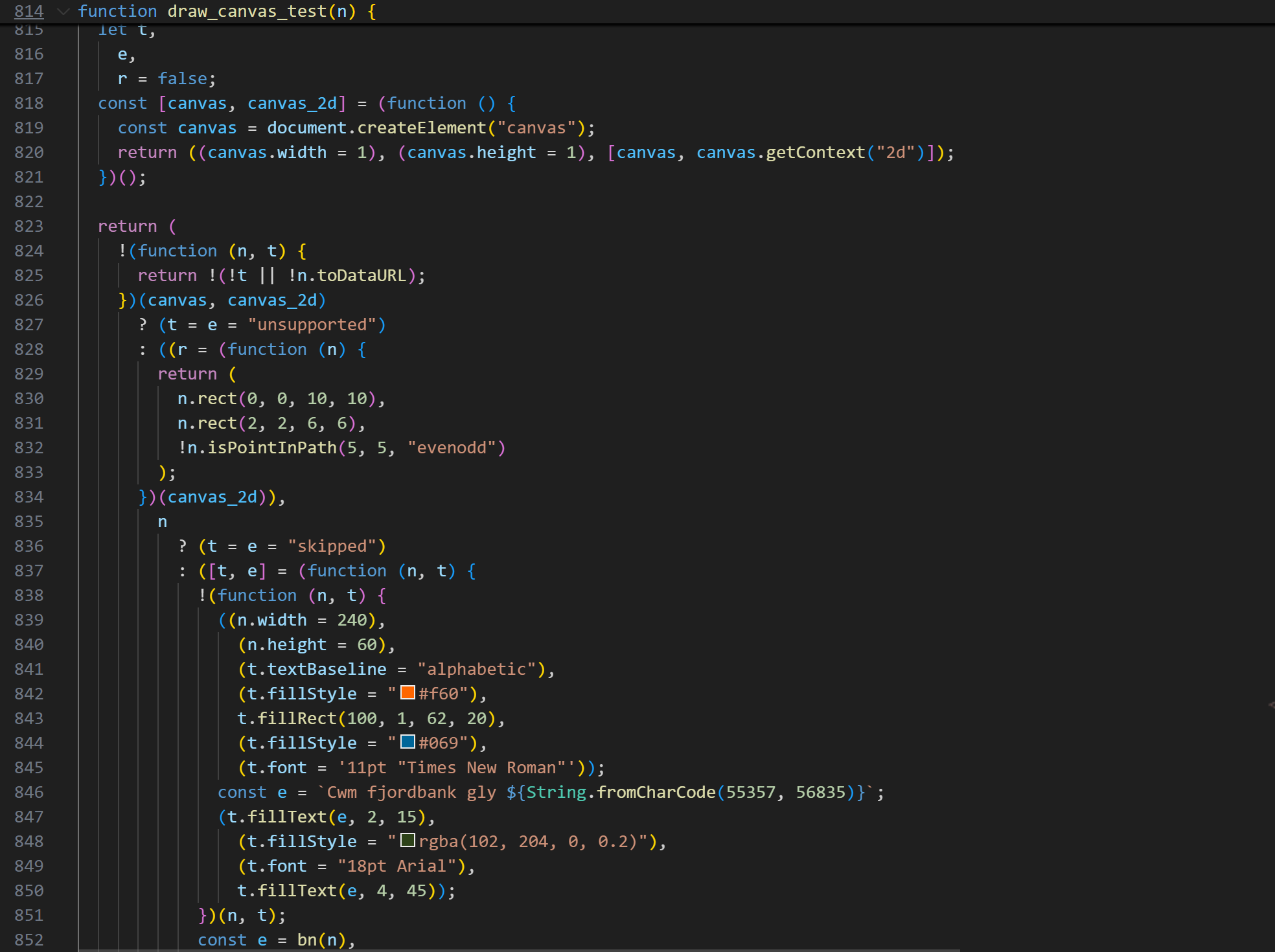Viewport: 1275px width, 952px height.
Task: Click 'n.rect(0, 0, 10, 10)' on line 830
Action: tap(277, 398)
